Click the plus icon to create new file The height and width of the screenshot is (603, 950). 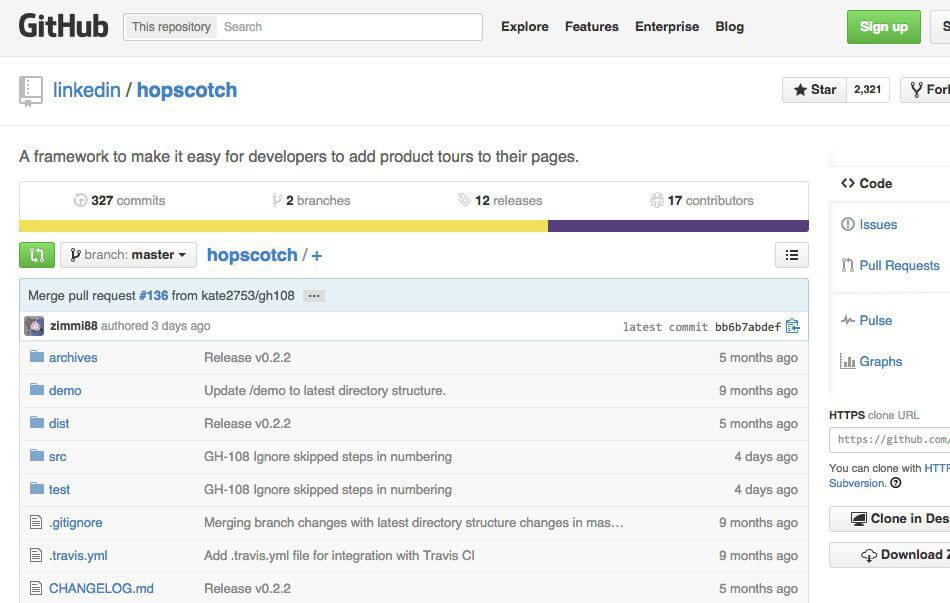pyautogui.click(x=317, y=256)
